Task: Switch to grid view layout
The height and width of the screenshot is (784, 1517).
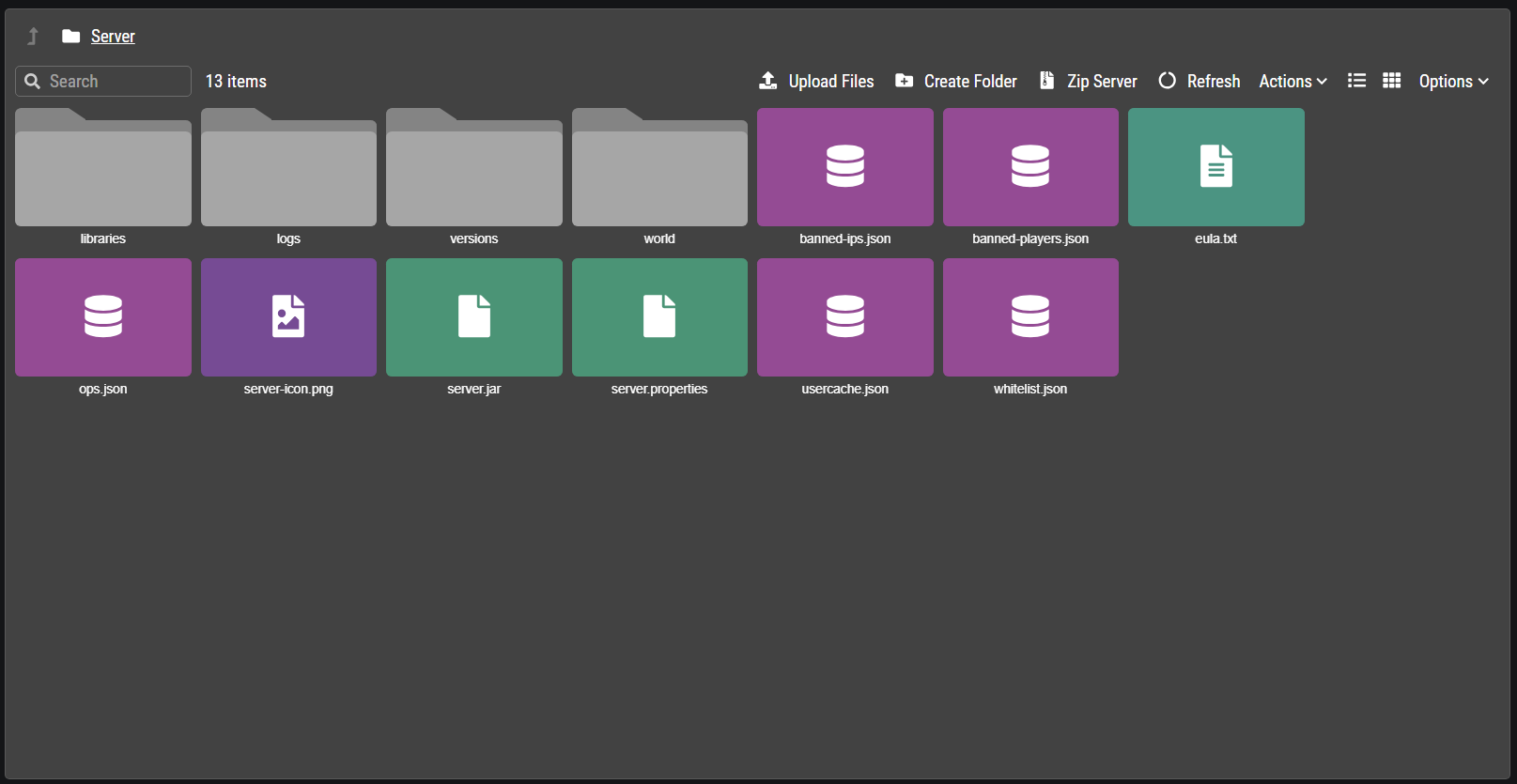Action: click(1392, 81)
